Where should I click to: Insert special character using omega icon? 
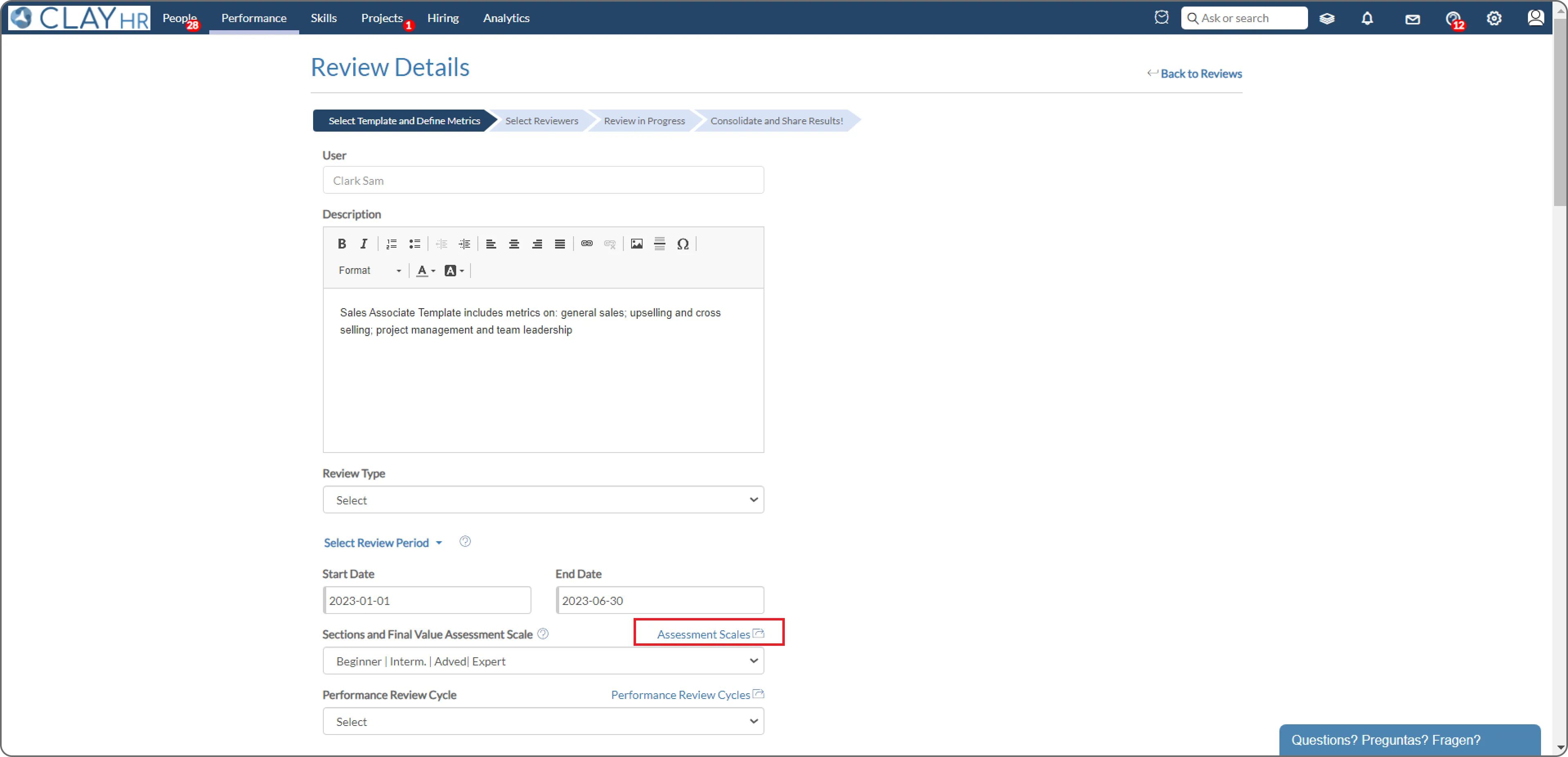tap(683, 244)
